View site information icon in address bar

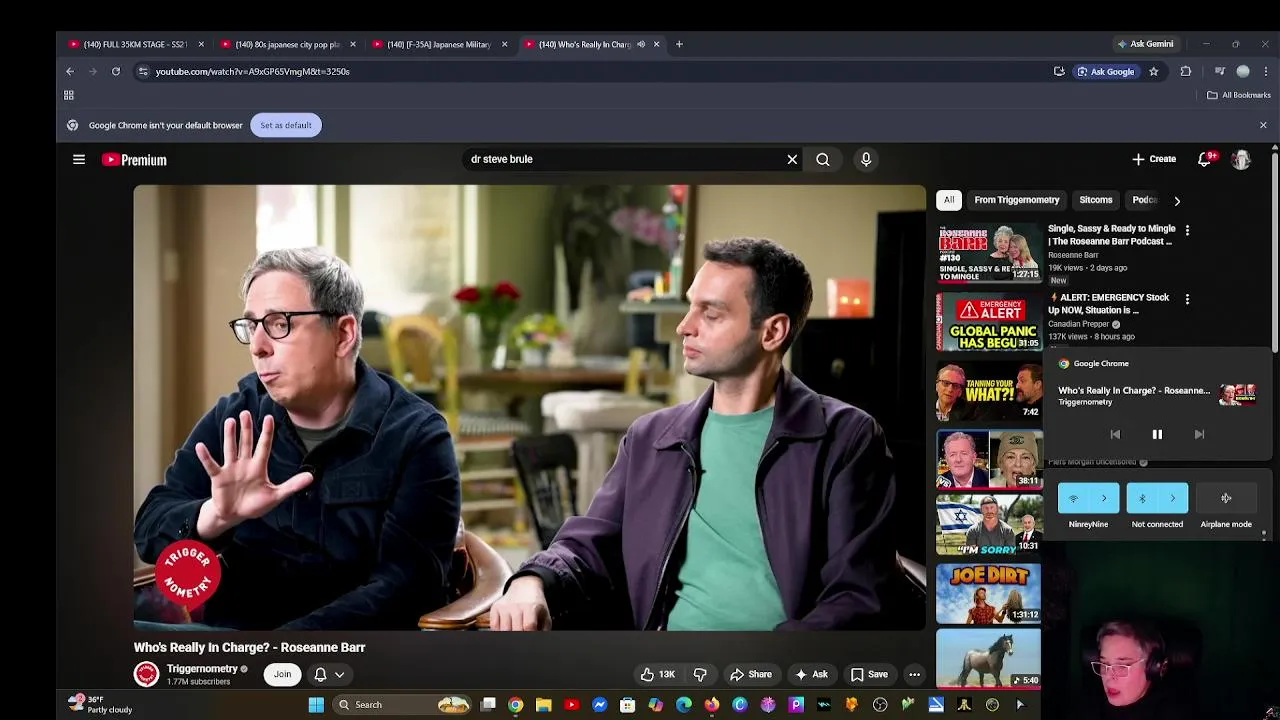(x=143, y=71)
